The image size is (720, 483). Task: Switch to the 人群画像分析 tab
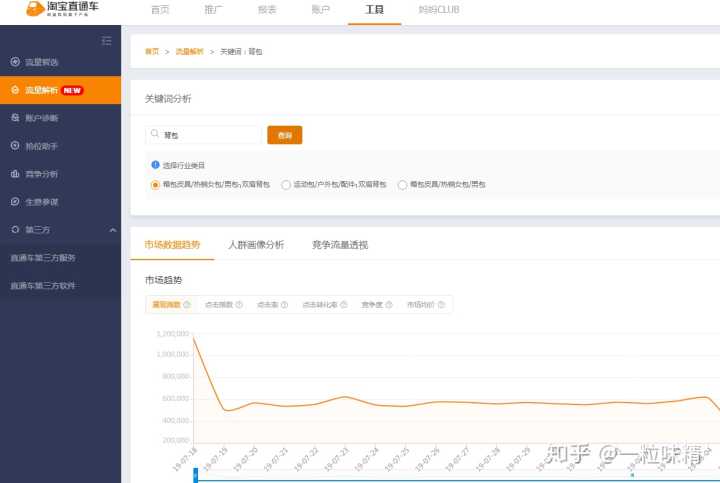[255, 244]
